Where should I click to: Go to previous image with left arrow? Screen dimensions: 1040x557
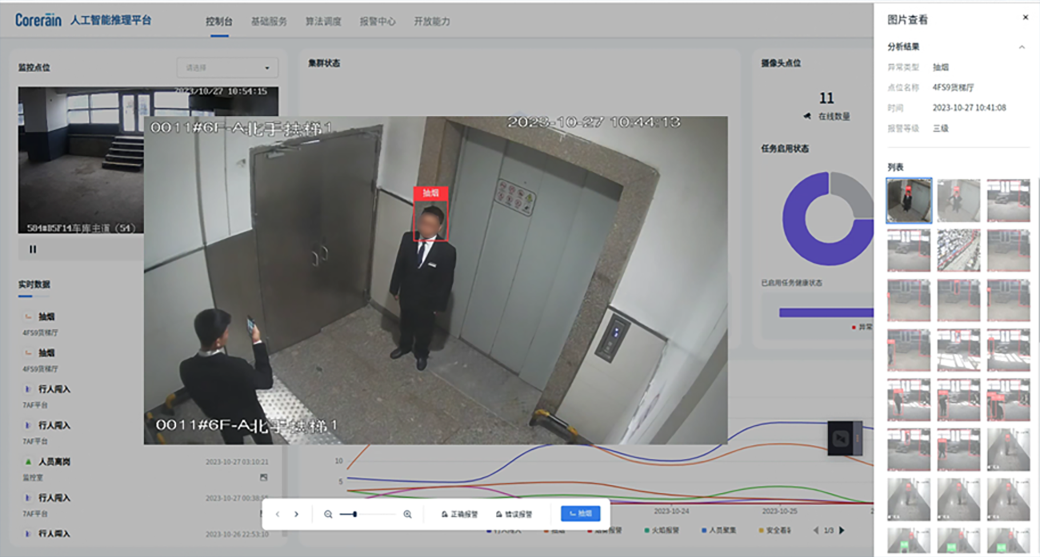277,514
